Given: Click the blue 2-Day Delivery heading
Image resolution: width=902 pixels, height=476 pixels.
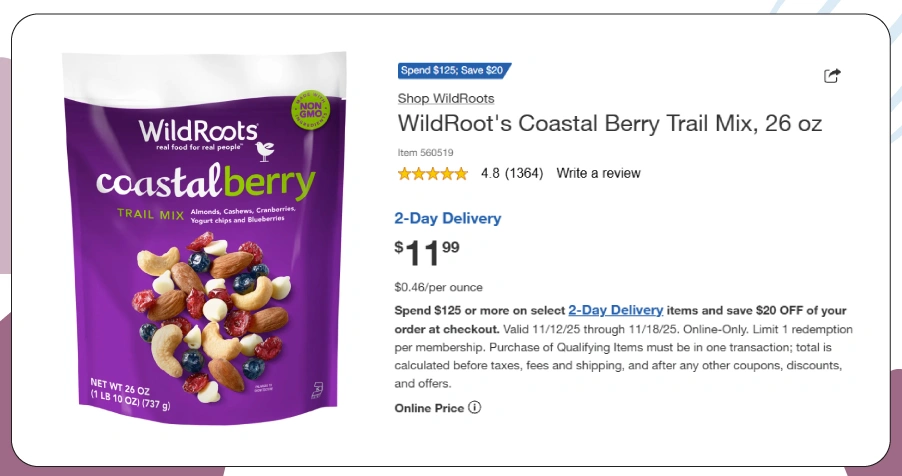Looking at the screenshot, I should click(447, 218).
